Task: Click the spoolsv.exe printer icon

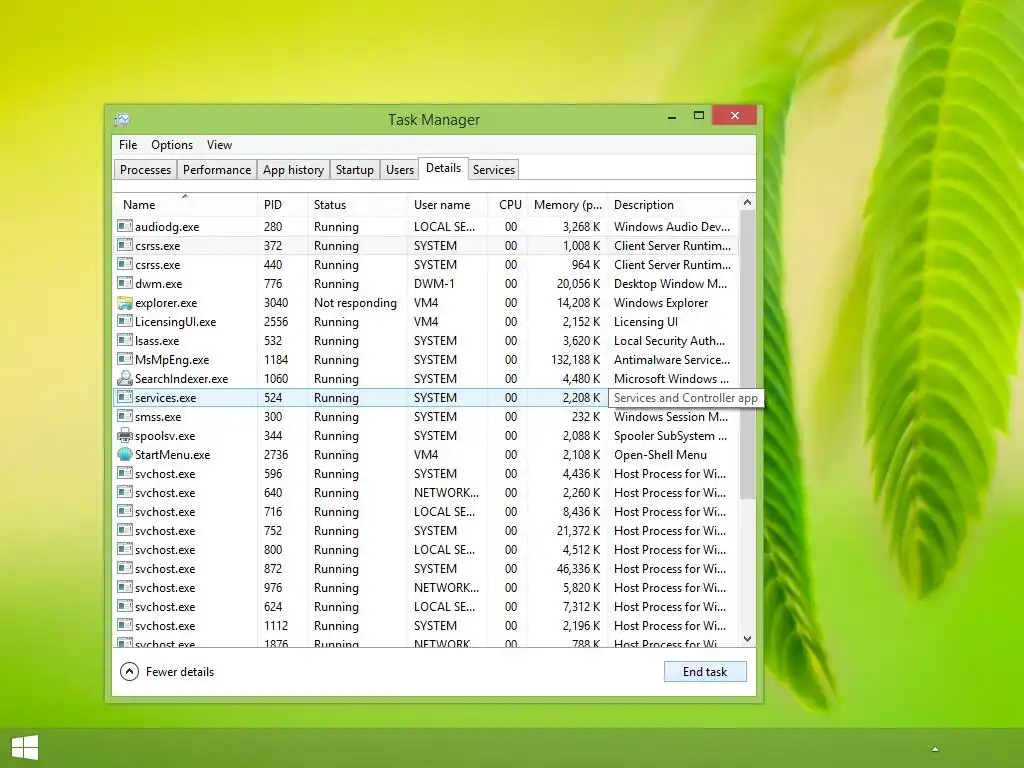Action: tap(125, 435)
